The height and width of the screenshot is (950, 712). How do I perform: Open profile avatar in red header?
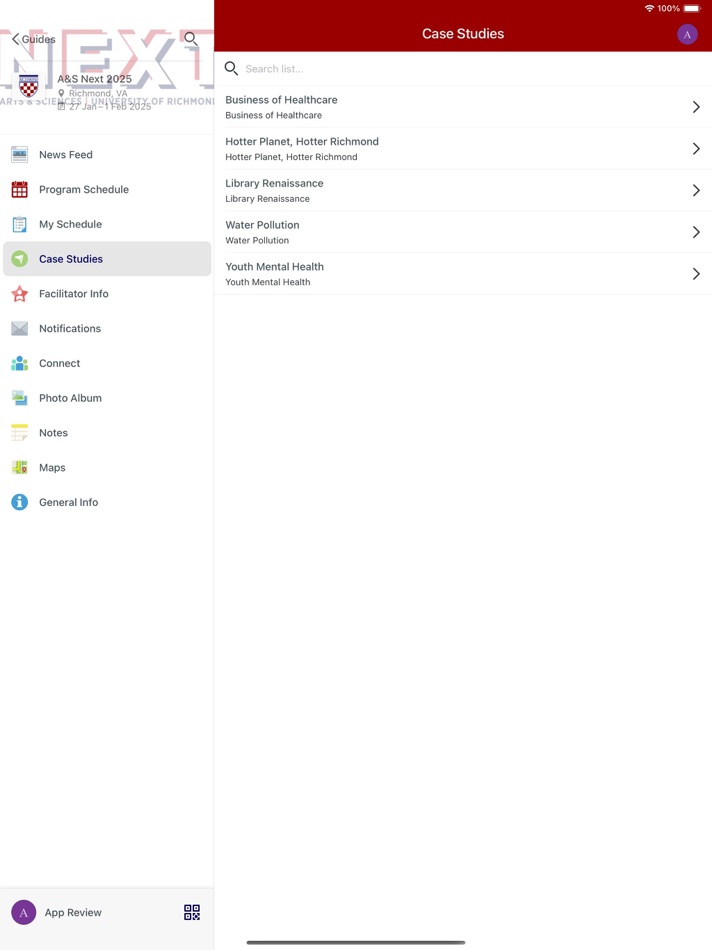[x=687, y=35]
